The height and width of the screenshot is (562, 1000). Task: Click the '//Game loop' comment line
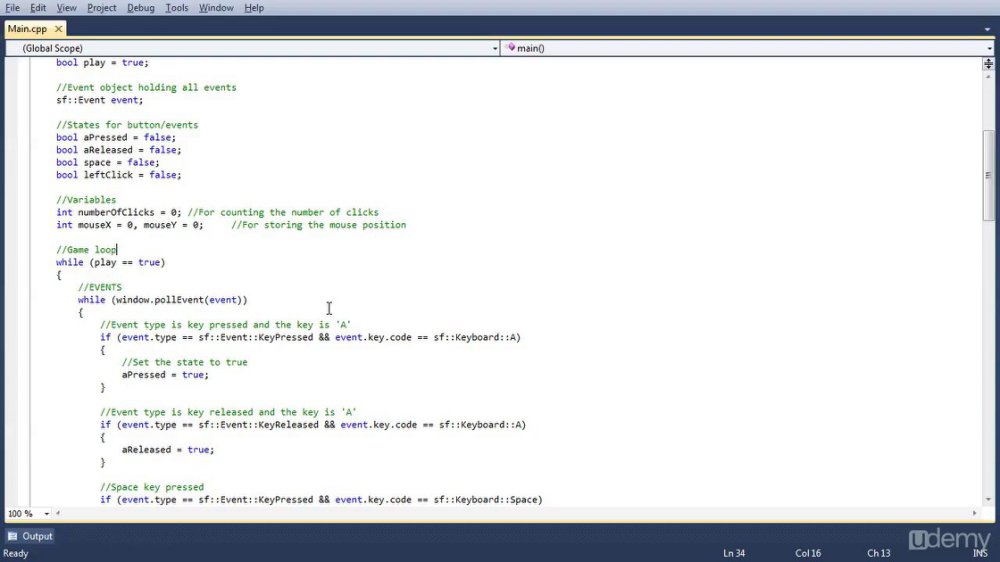(86, 250)
